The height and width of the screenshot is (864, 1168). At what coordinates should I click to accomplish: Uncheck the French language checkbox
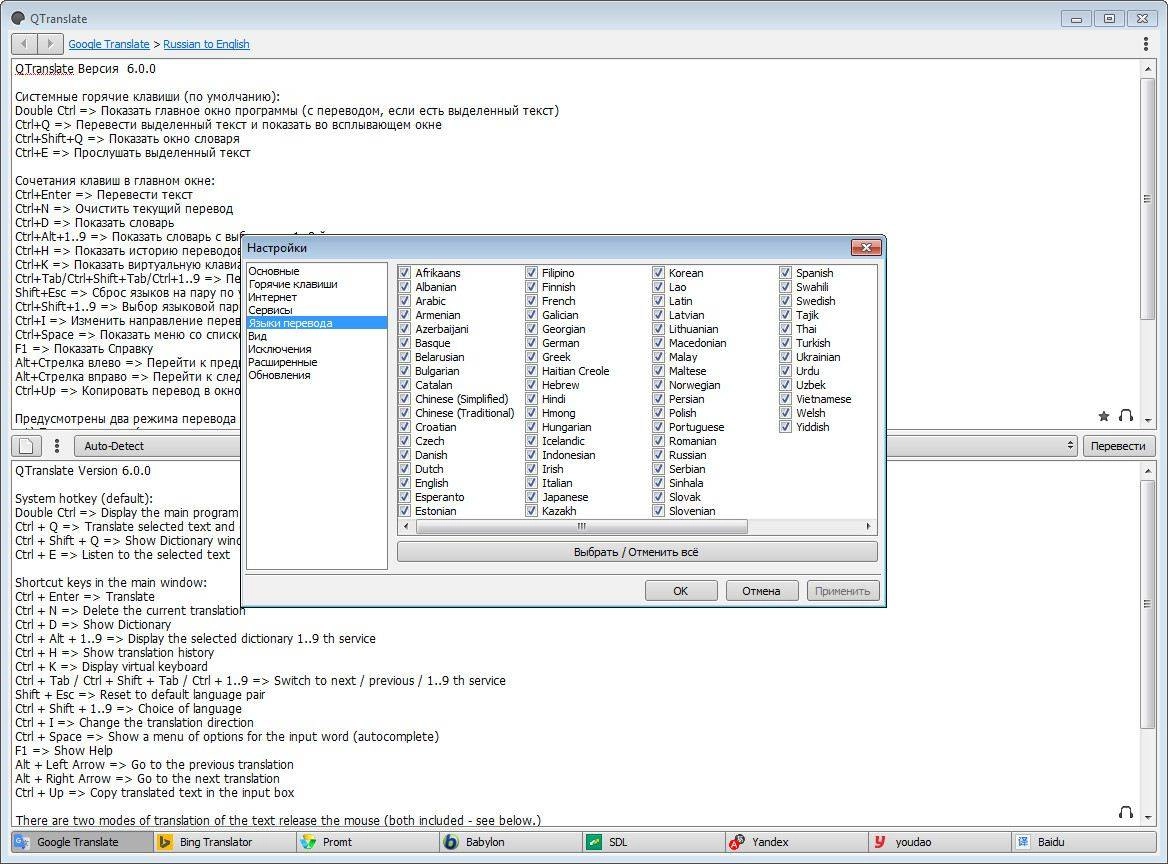(x=531, y=301)
